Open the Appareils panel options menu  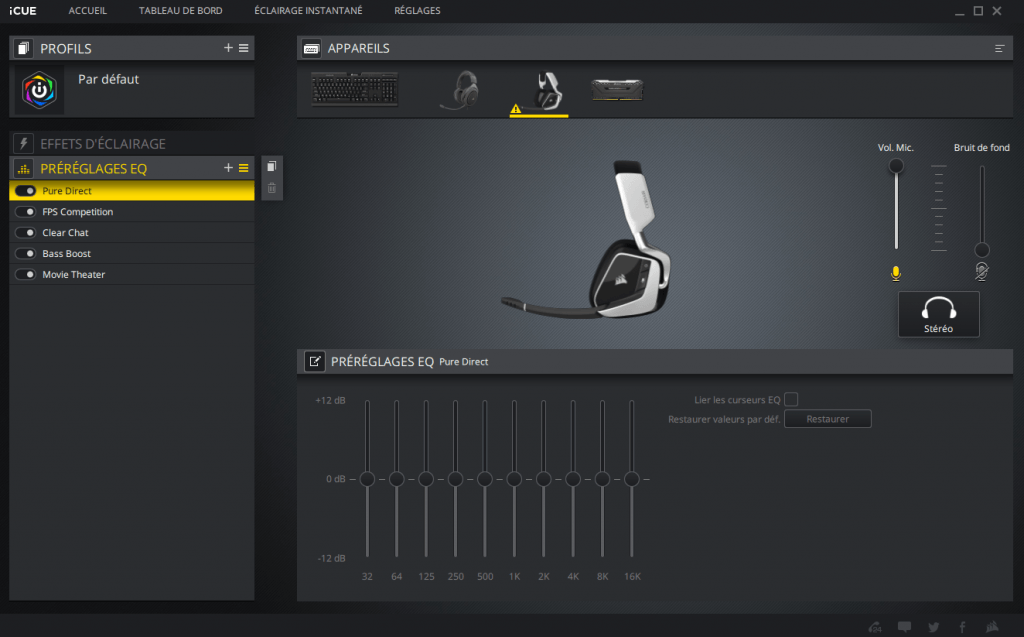(x=999, y=48)
